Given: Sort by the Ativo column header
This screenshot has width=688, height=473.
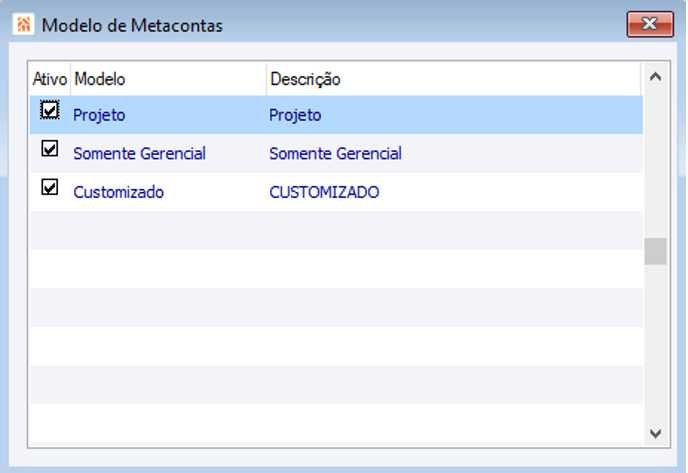Looking at the screenshot, I should [x=49, y=78].
